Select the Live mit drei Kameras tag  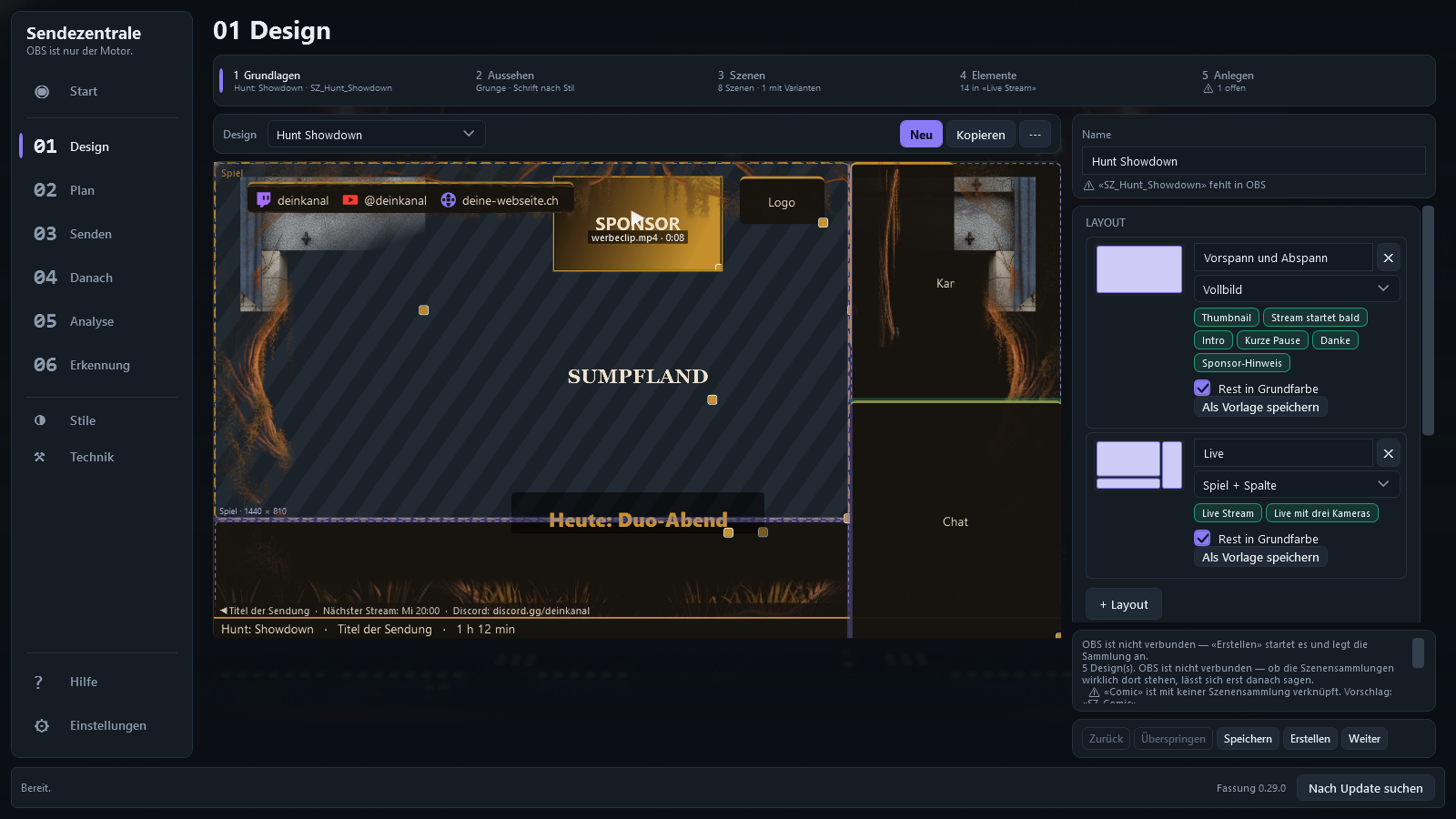pyautogui.click(x=1321, y=513)
